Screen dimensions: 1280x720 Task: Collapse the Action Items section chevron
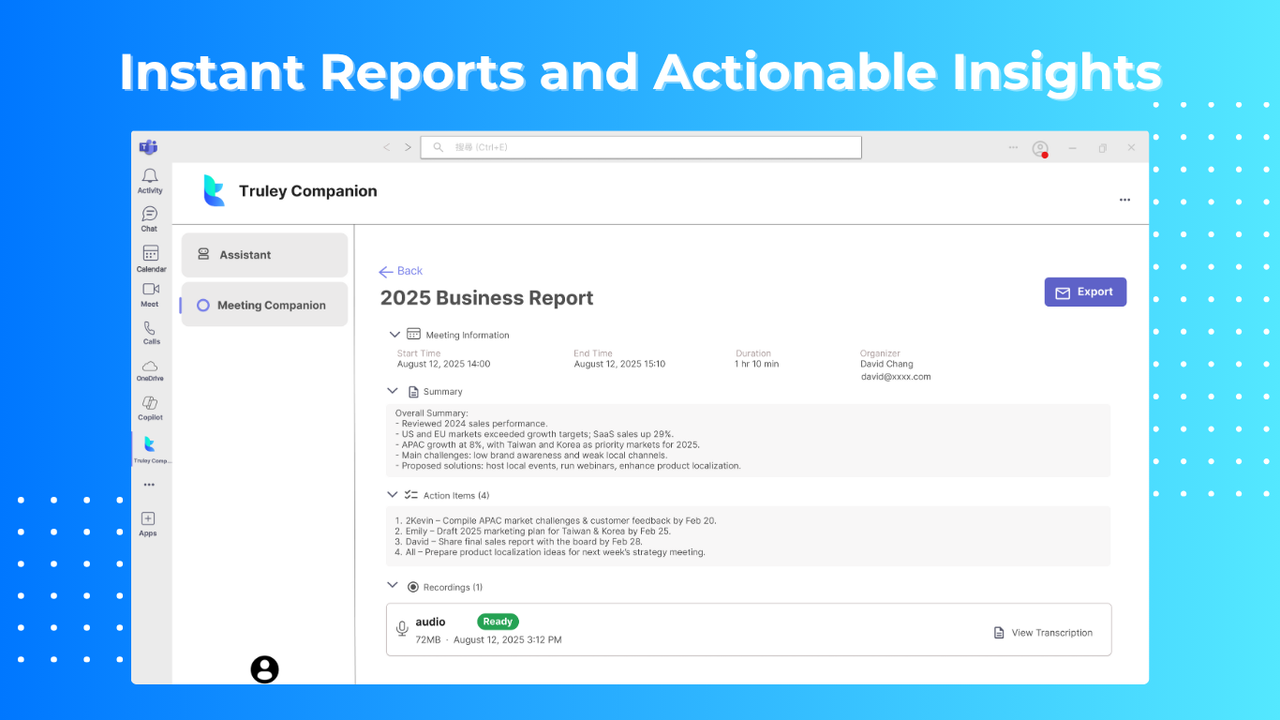pos(393,494)
